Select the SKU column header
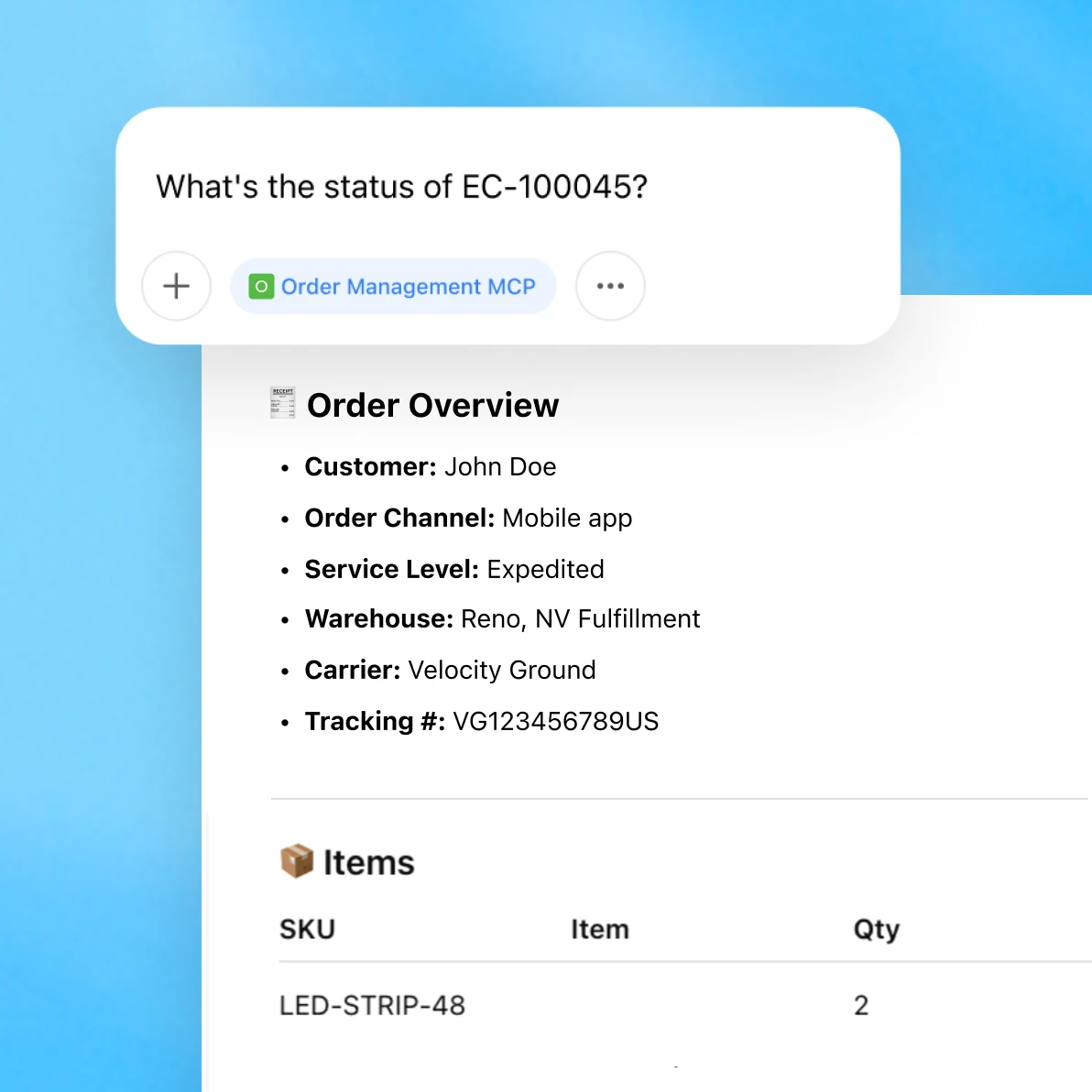 click(x=307, y=929)
